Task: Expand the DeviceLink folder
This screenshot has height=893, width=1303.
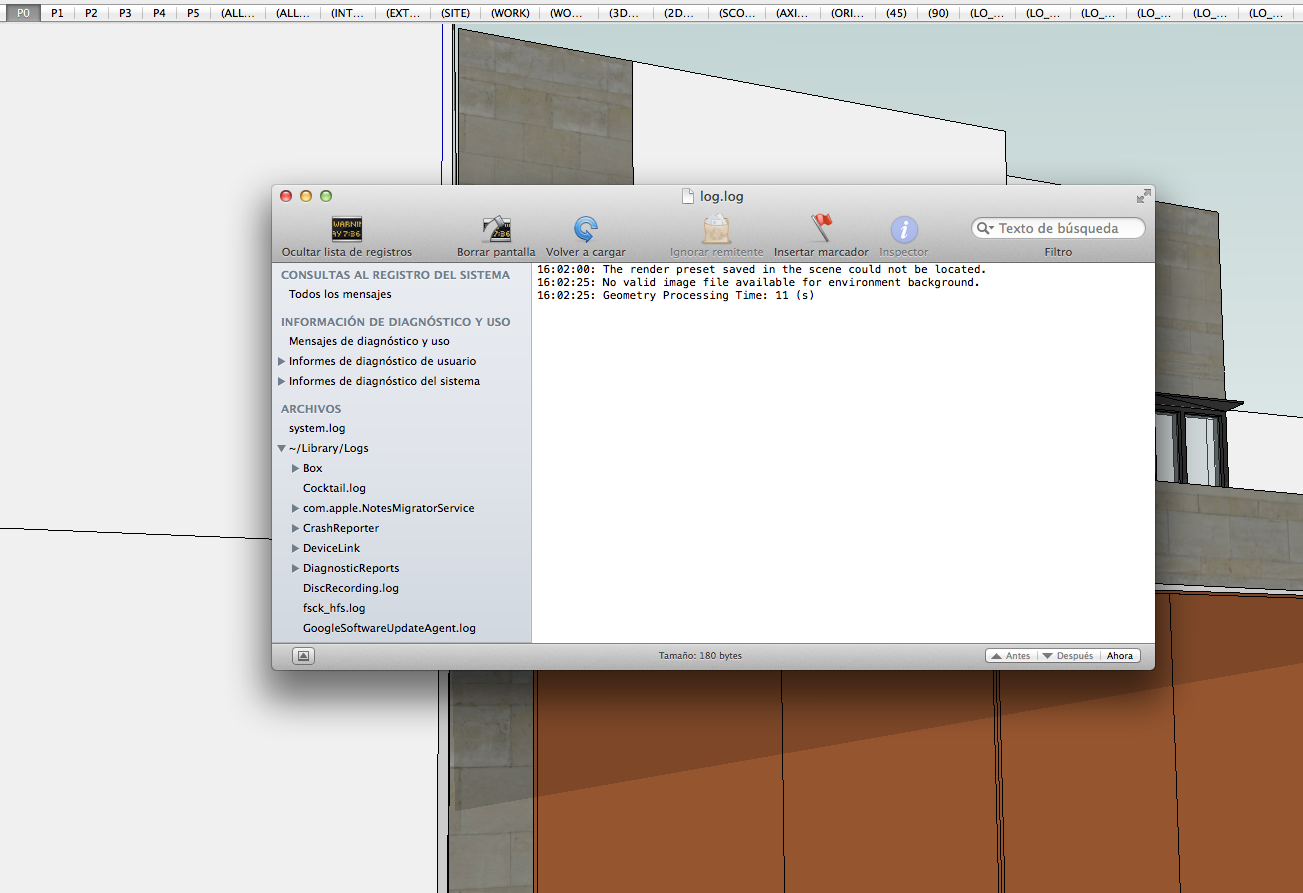Action: 296,548
